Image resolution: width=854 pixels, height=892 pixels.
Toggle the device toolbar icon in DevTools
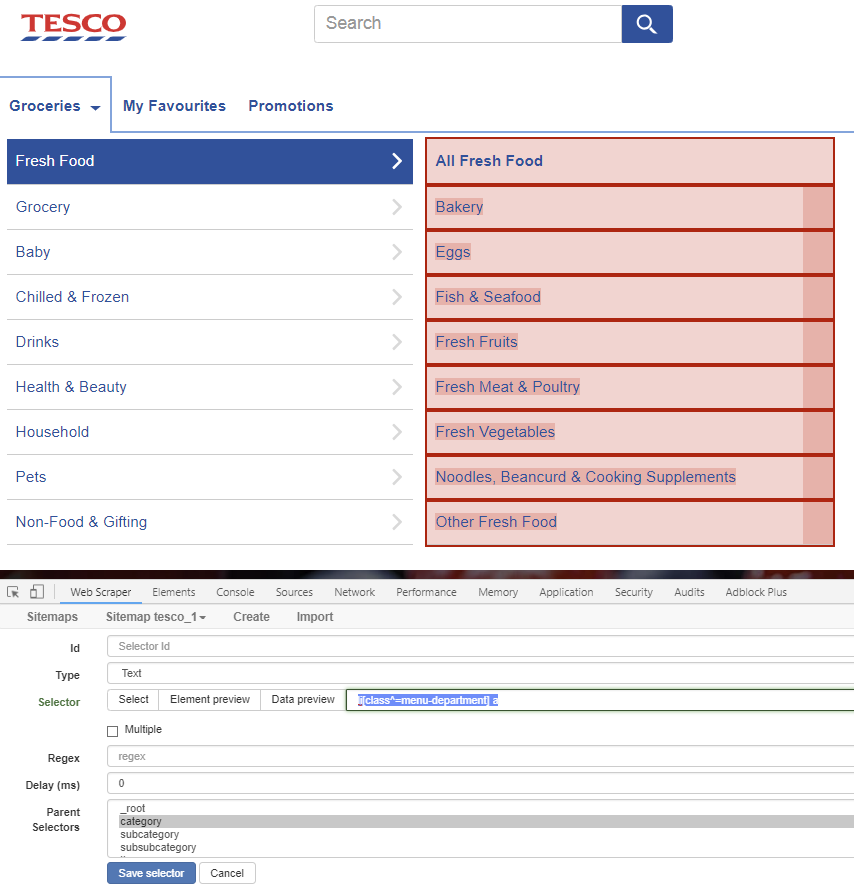tap(36, 592)
